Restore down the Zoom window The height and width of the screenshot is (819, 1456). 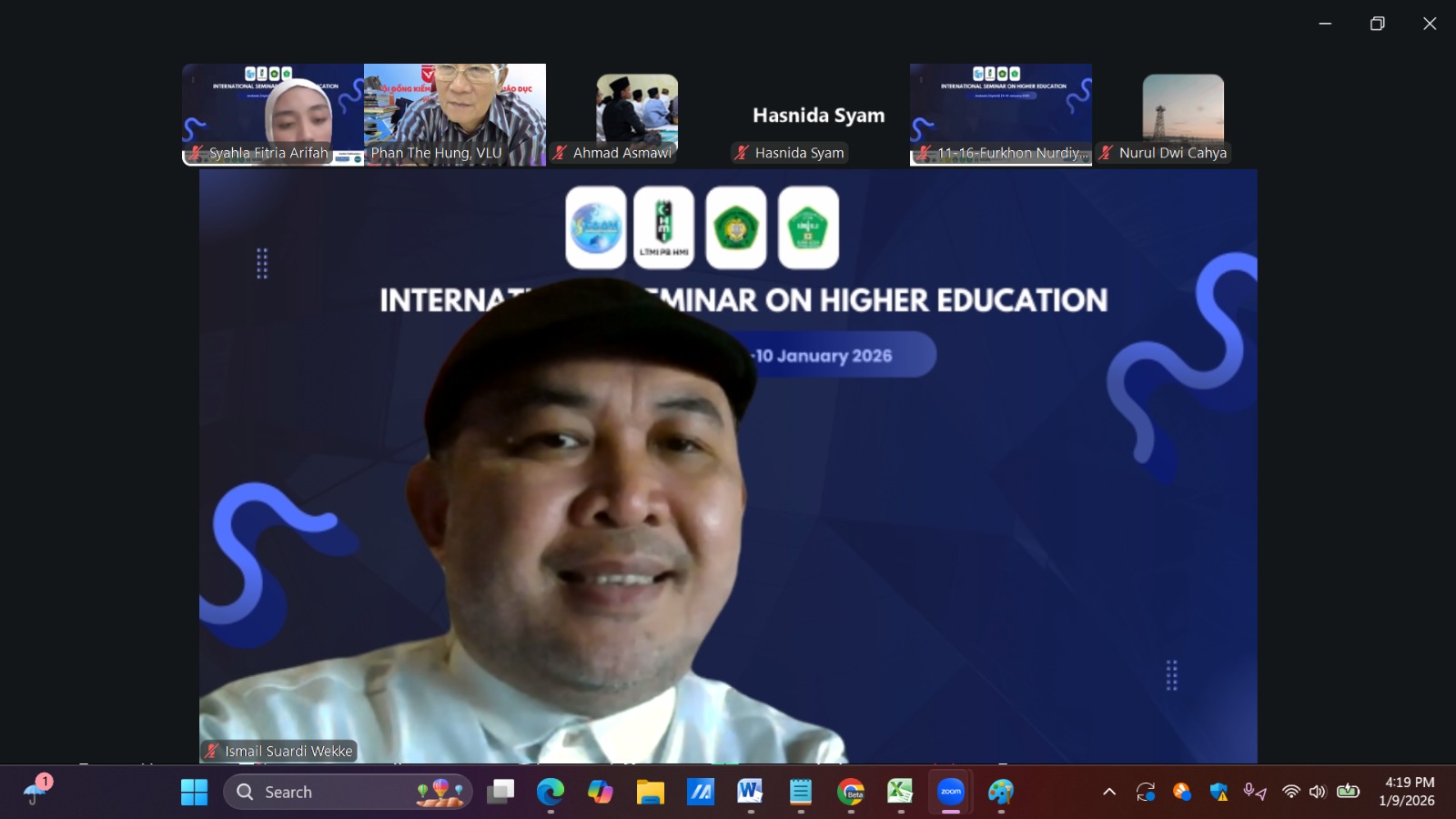coord(1377,24)
